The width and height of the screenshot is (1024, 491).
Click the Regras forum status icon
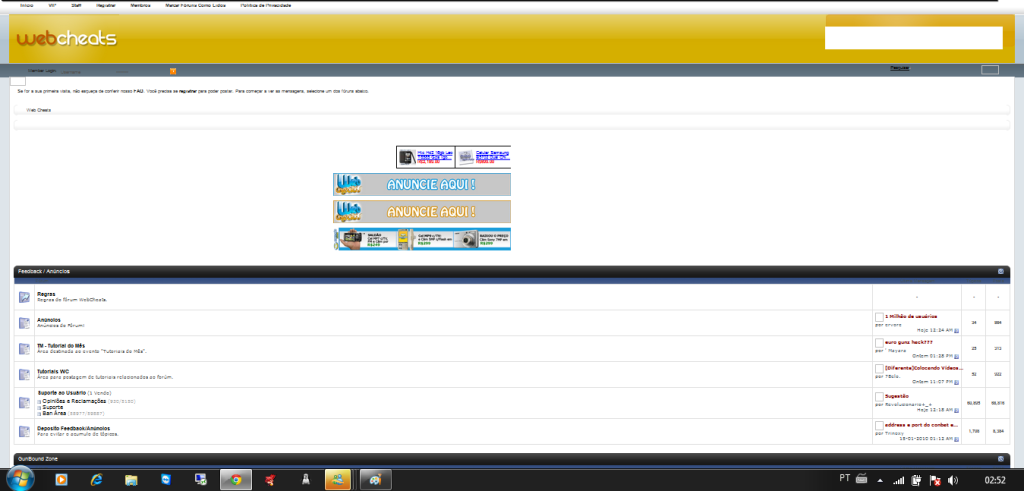[x=24, y=297]
